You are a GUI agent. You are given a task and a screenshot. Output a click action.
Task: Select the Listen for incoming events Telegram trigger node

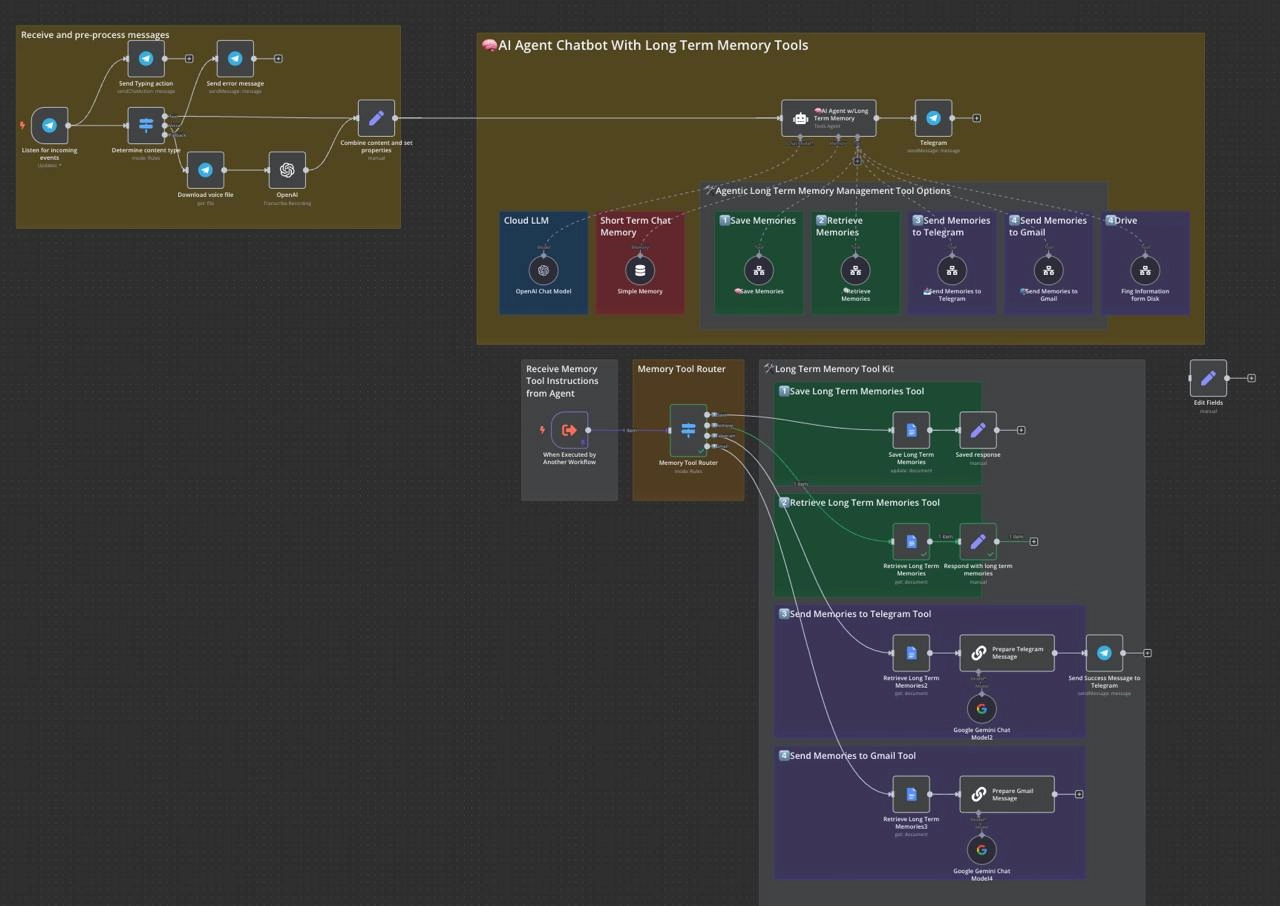coord(50,126)
